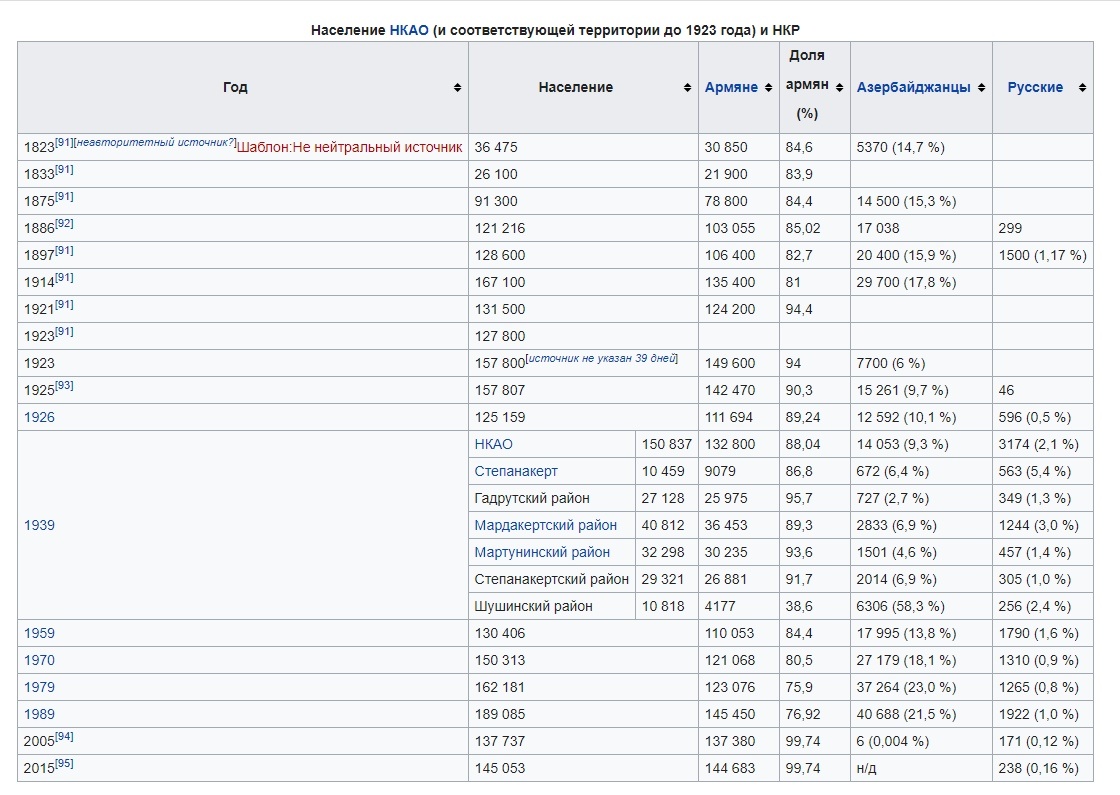This screenshot has height=795, width=1120.
Task: Sort by Доля армян (%) column arrows
Action: pyautogui.click(x=839, y=88)
